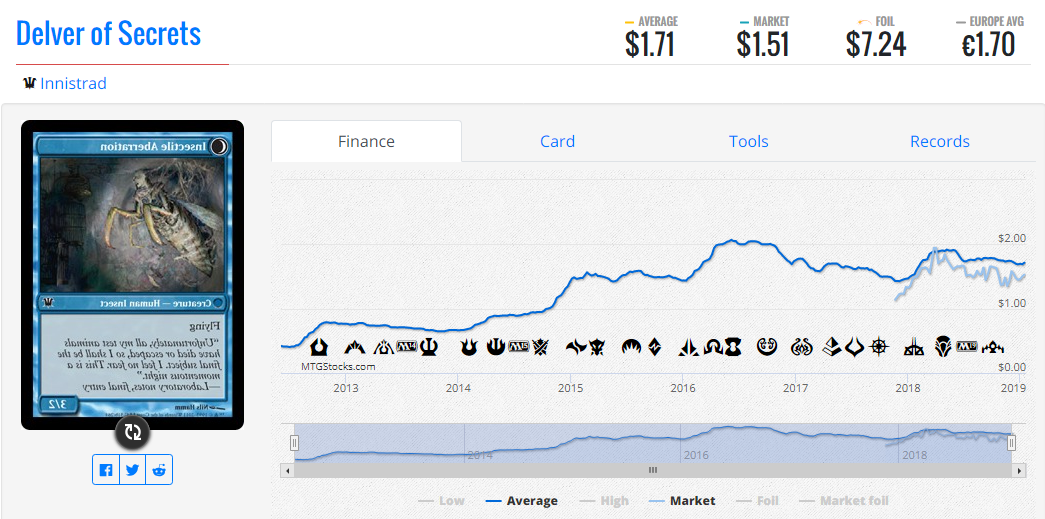
Task: Grab the right range navigator handle
Action: pos(1012,442)
